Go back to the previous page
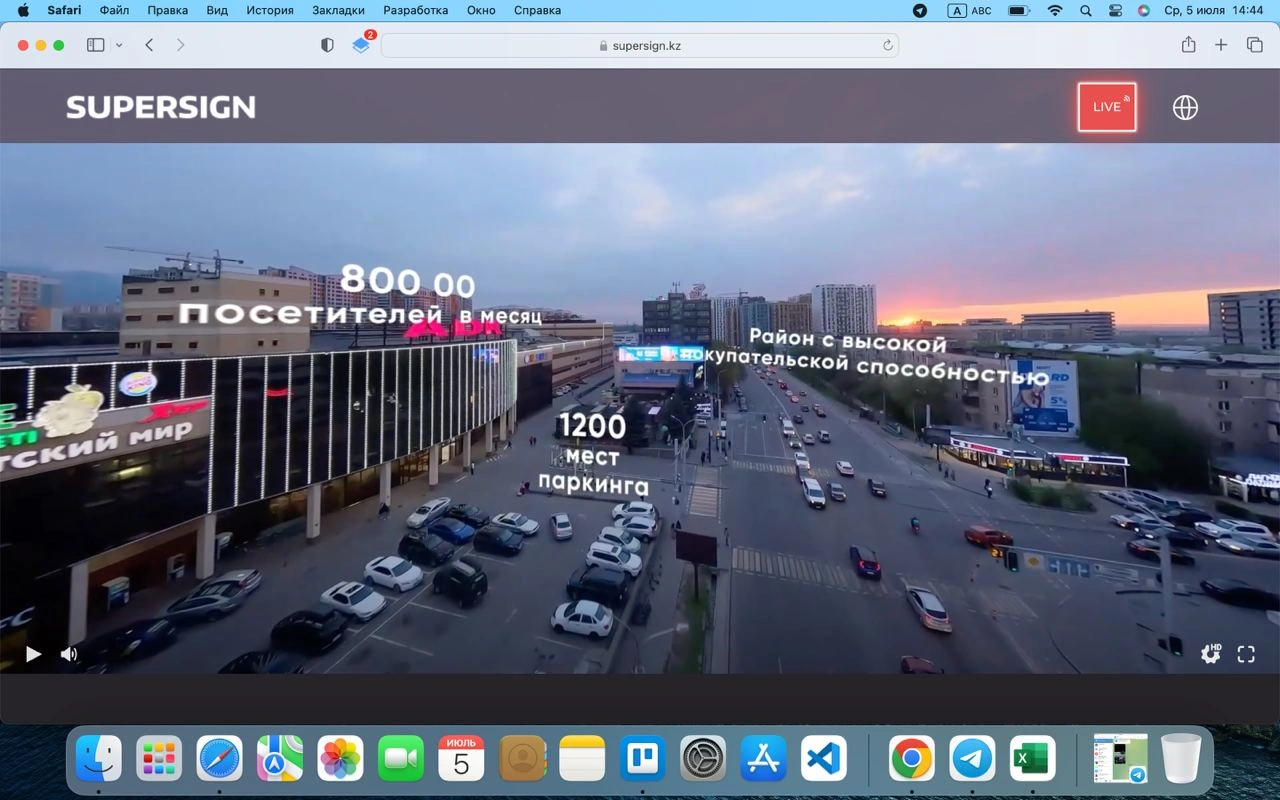The image size is (1280, 800). tap(149, 45)
